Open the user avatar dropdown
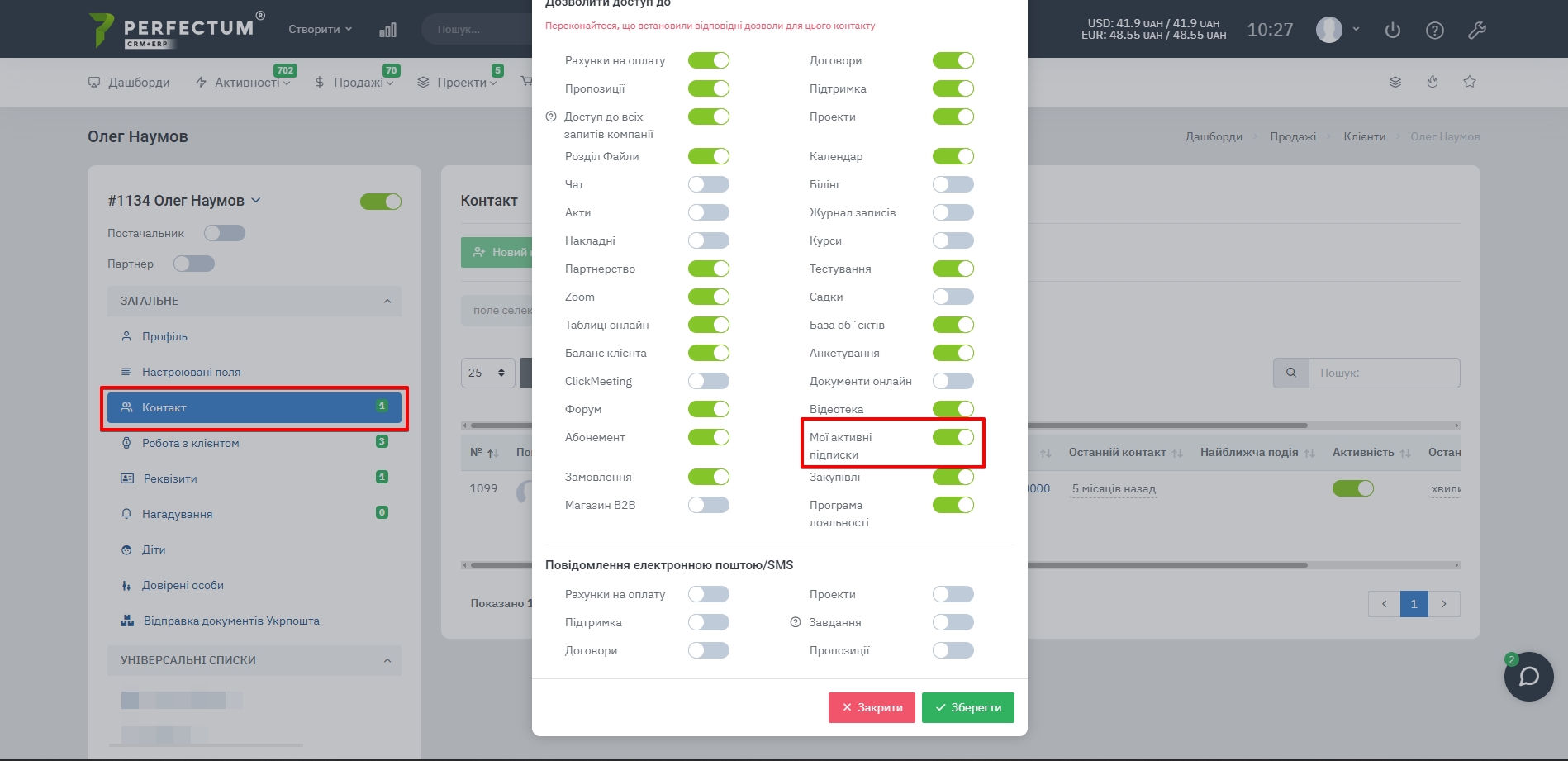The width and height of the screenshot is (1568, 761). click(x=1337, y=30)
